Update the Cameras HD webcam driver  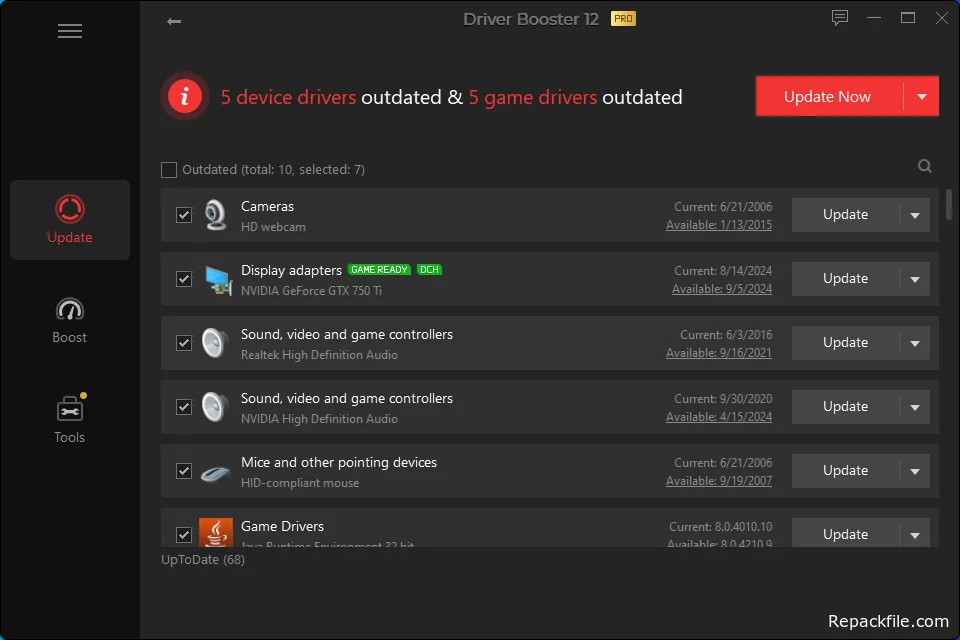[x=845, y=215]
